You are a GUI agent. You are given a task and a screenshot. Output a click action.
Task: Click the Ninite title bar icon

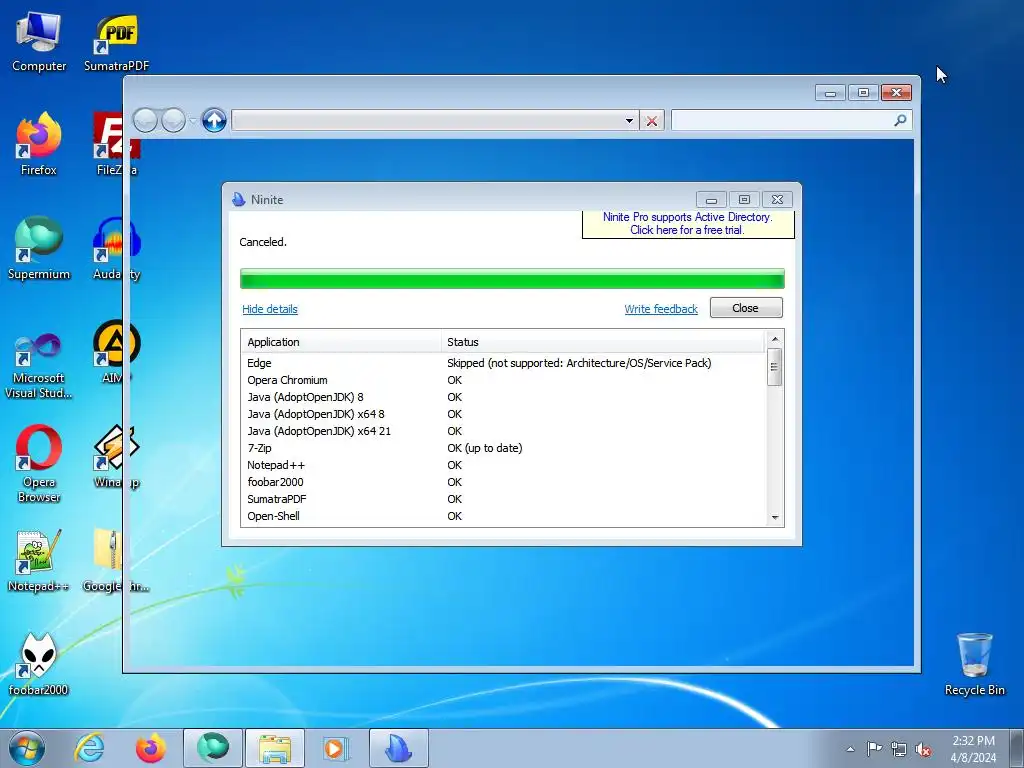tap(239, 199)
